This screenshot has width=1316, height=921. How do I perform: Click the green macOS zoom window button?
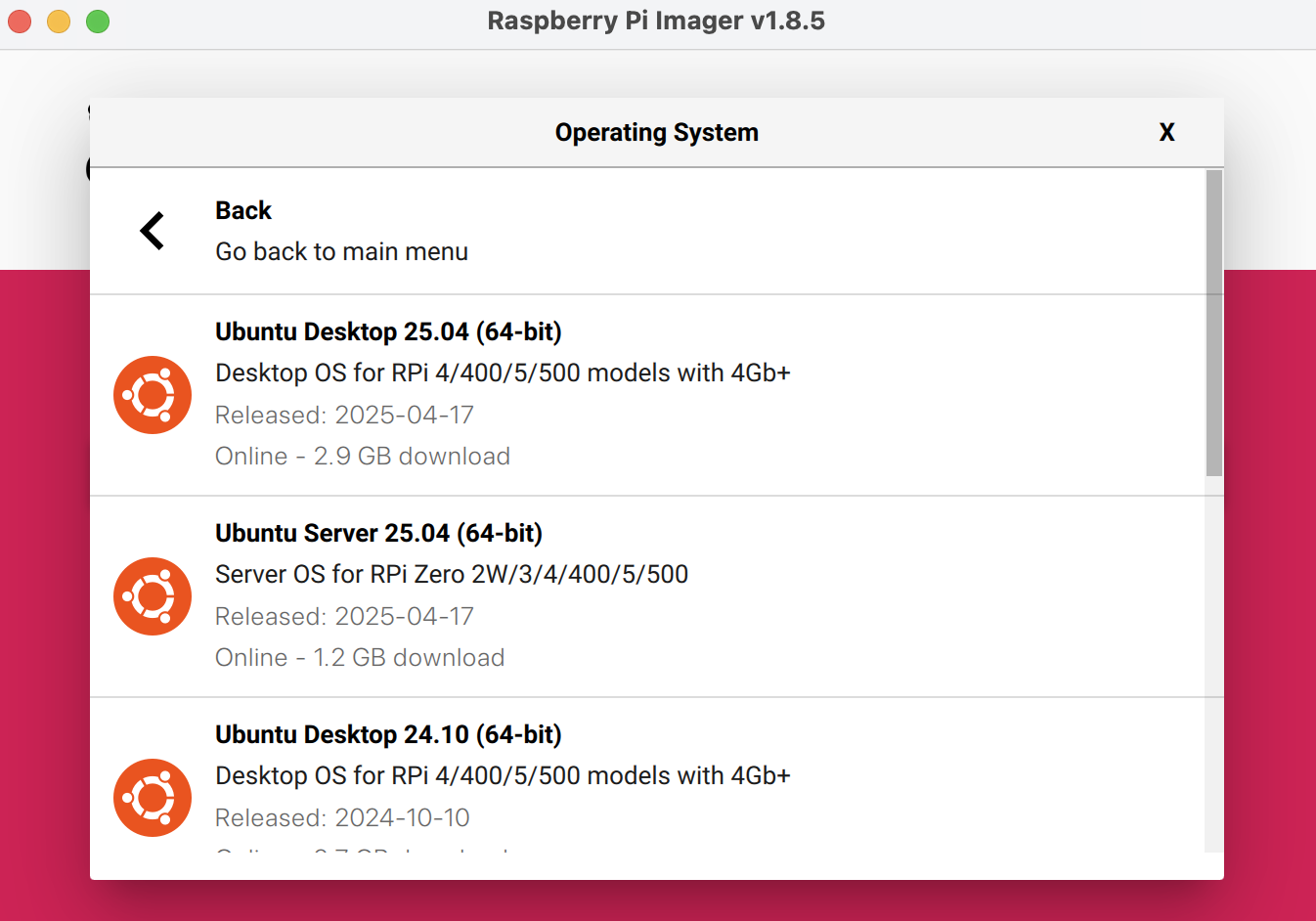[x=98, y=22]
